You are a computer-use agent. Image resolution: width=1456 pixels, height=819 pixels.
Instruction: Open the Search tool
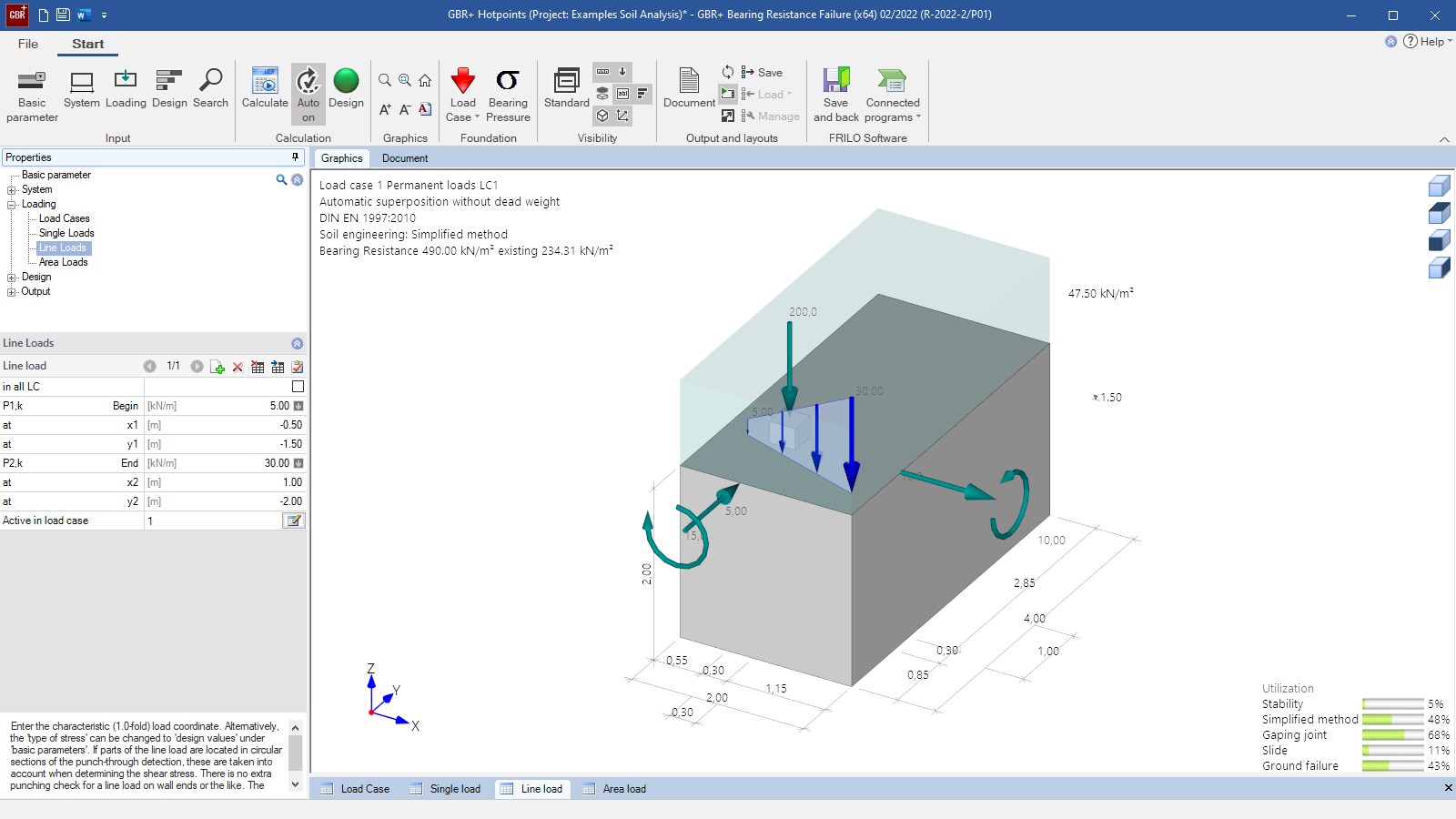click(x=210, y=89)
